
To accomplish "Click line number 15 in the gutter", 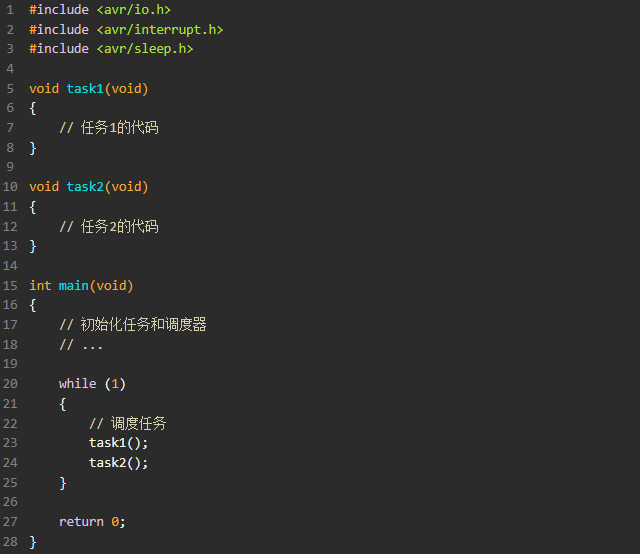I will coord(10,285).
